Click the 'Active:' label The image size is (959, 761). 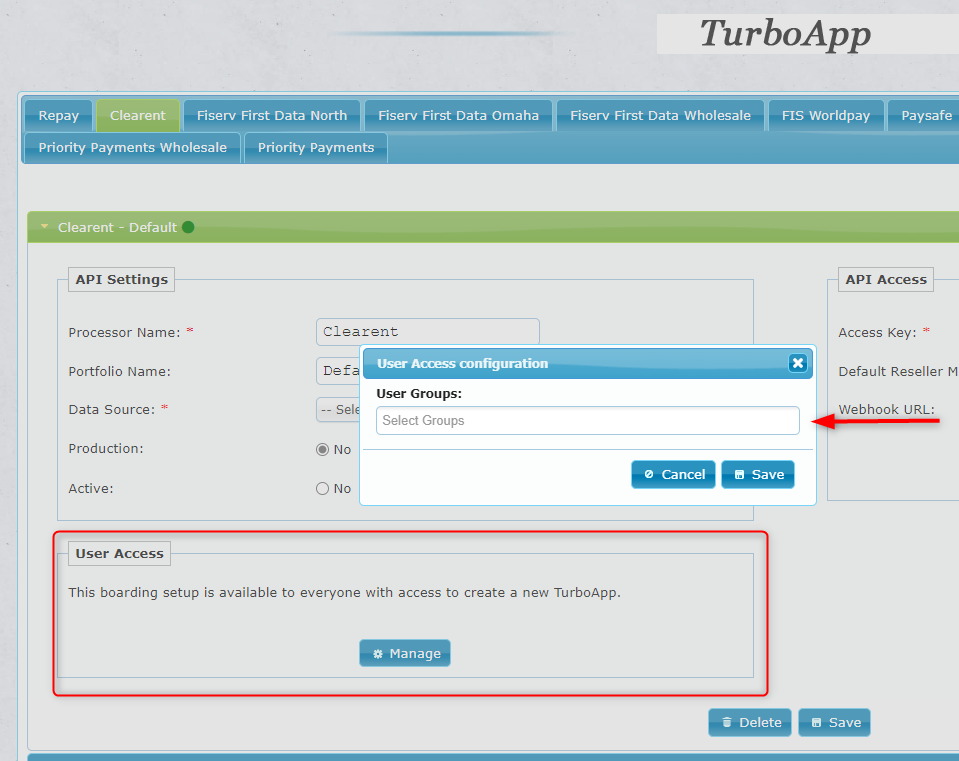(x=91, y=488)
